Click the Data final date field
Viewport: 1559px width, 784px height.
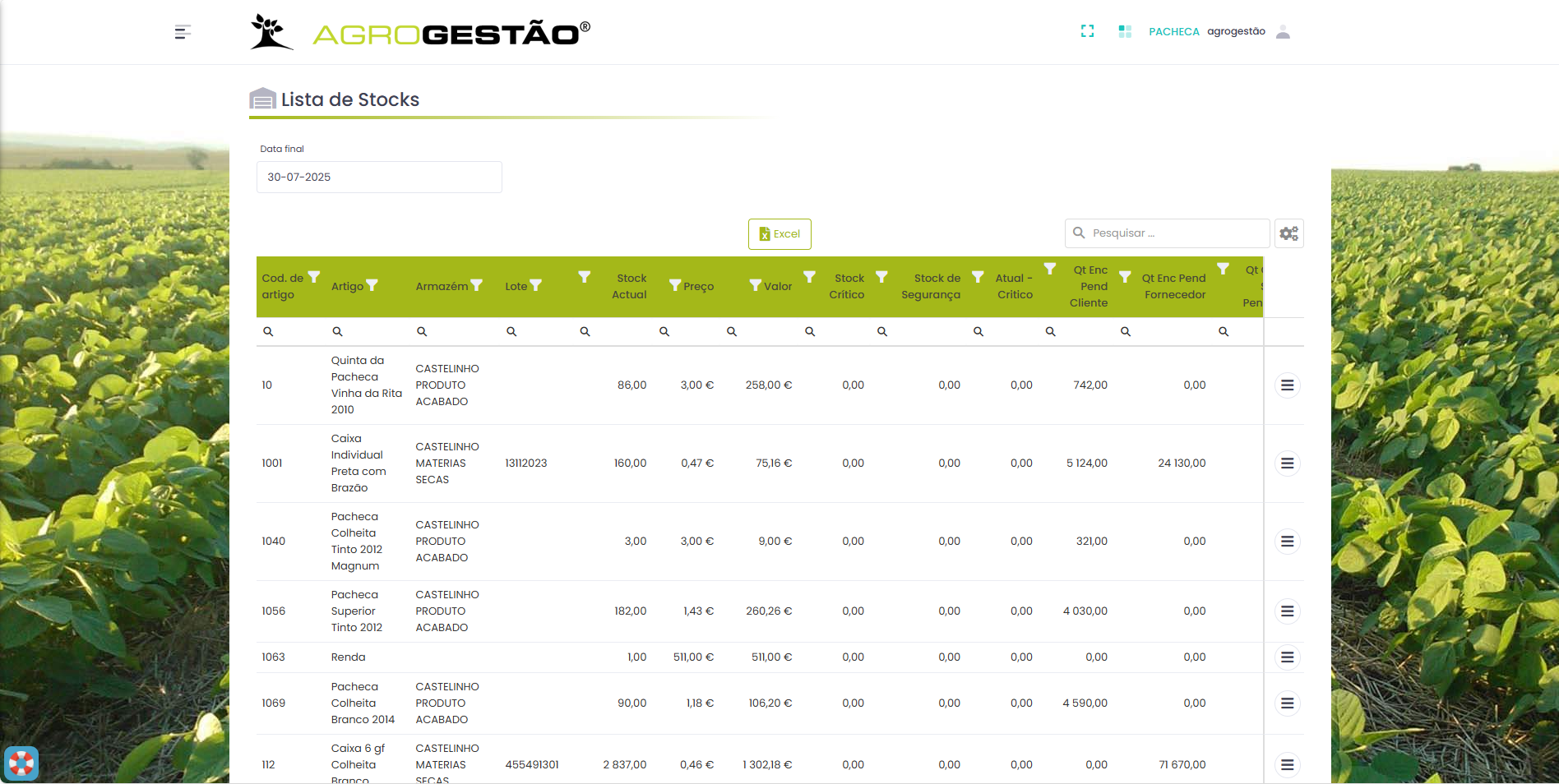click(x=379, y=178)
